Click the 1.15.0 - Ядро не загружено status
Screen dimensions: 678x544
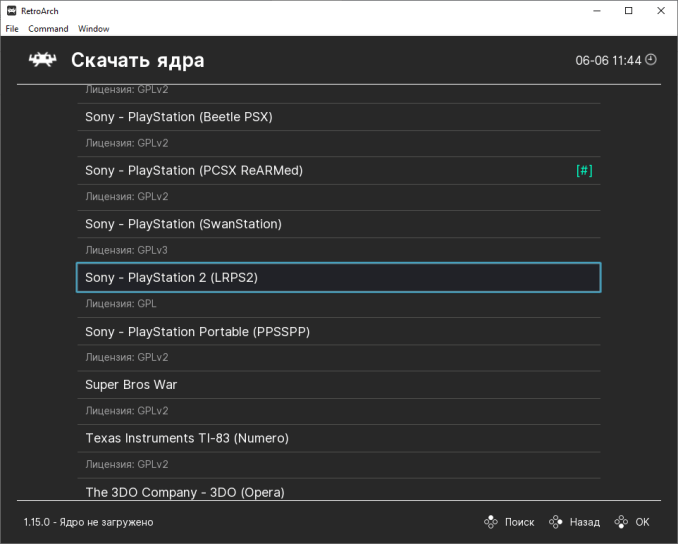[88, 522]
